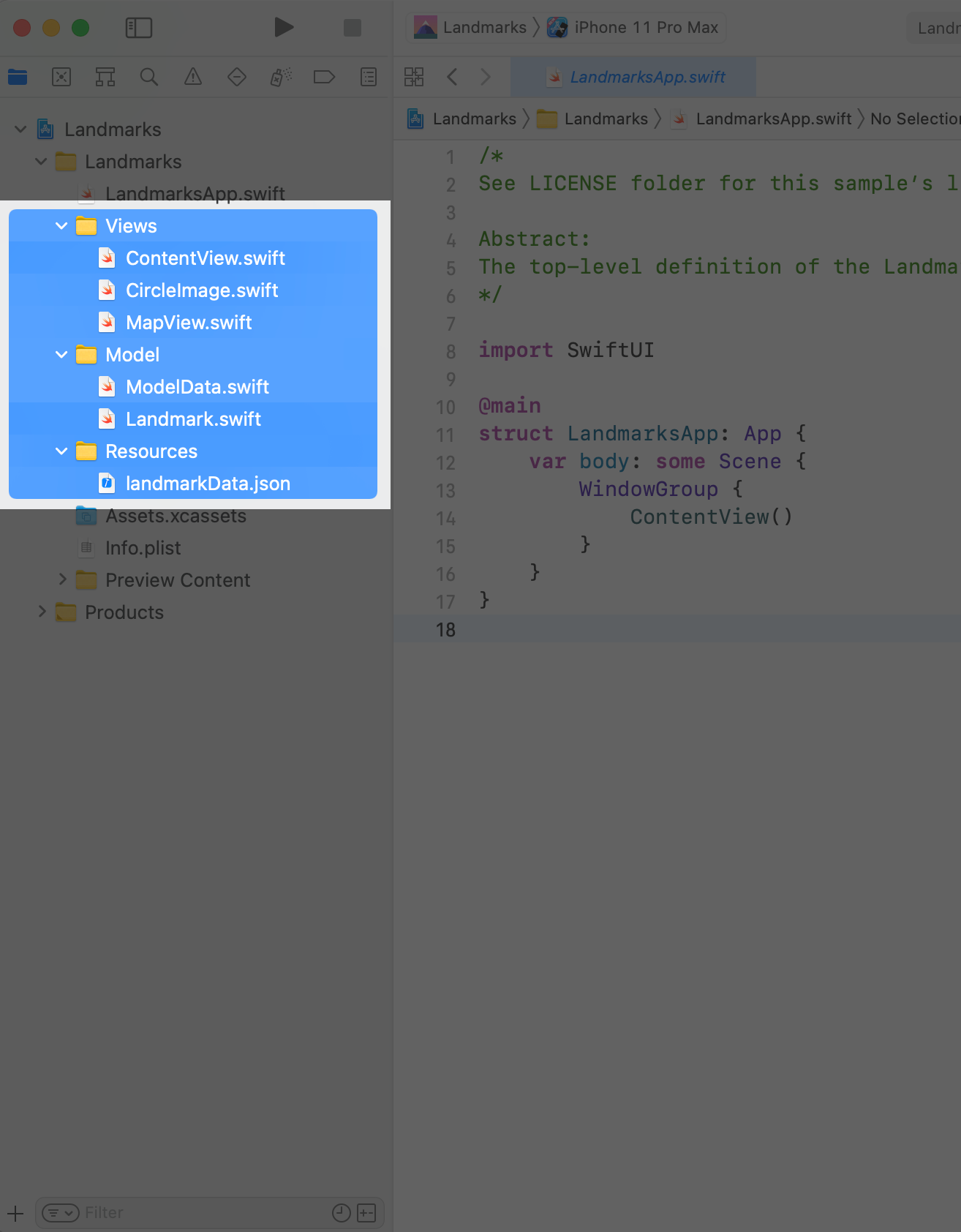
Task: Open the related items grid menu
Action: 414,77
